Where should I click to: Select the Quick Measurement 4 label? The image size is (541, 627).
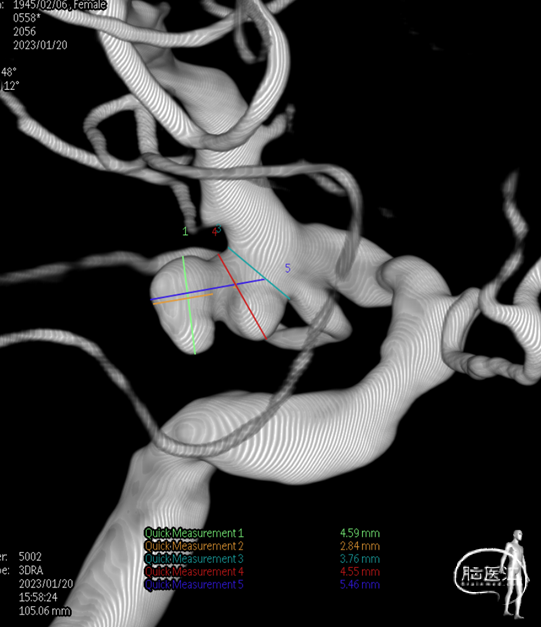[194, 571]
